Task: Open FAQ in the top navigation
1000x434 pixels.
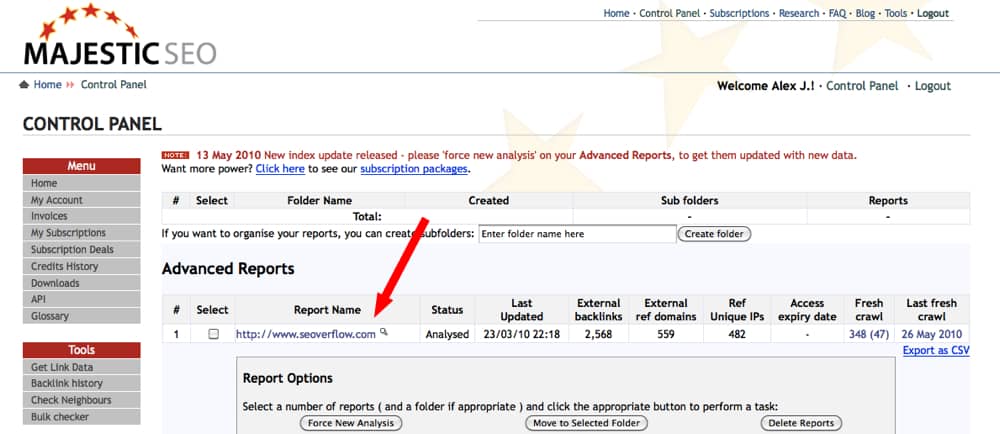Action: point(837,13)
